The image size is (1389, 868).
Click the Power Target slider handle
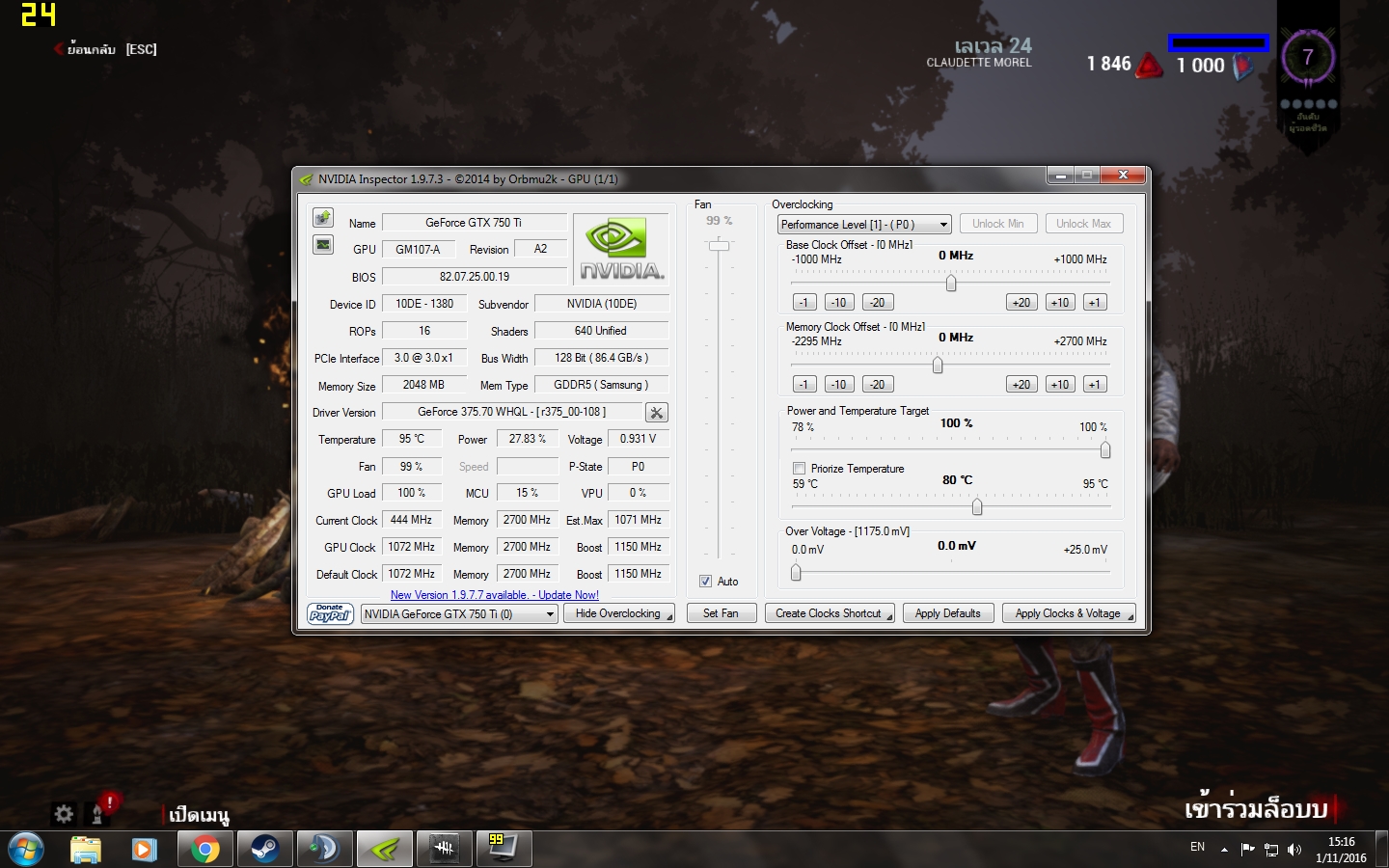coord(1105,449)
